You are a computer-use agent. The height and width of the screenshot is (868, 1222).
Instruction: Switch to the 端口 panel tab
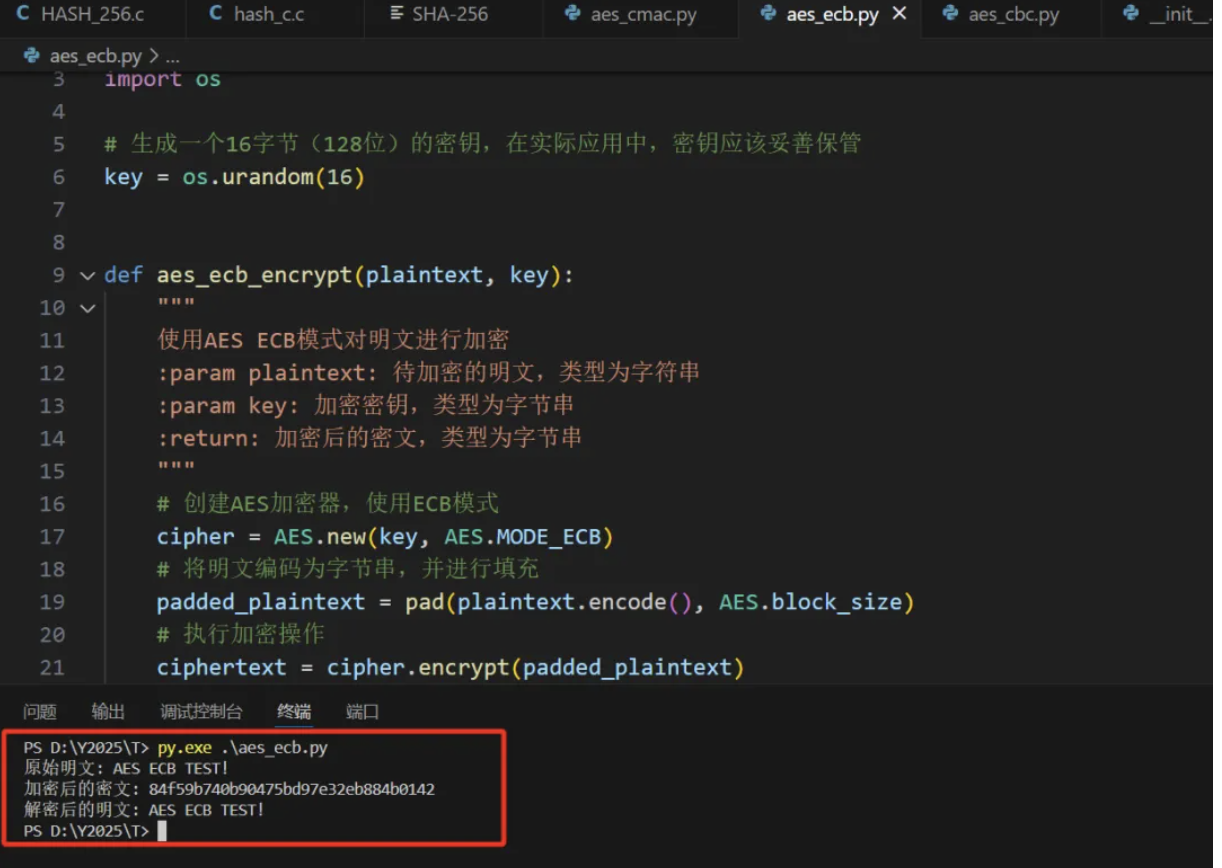coord(362,712)
